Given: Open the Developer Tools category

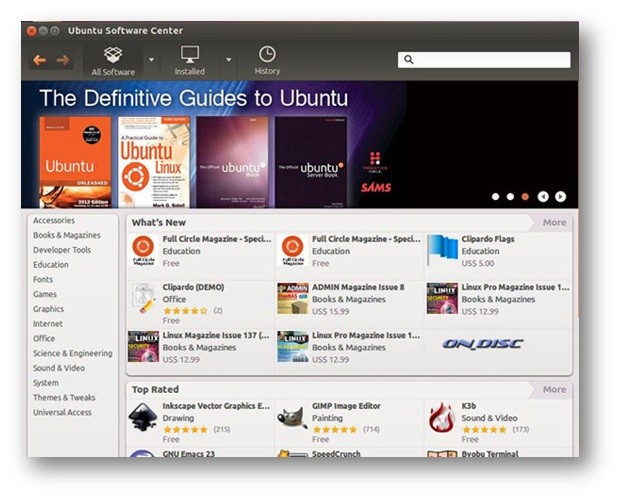Looking at the screenshot, I should [62, 250].
